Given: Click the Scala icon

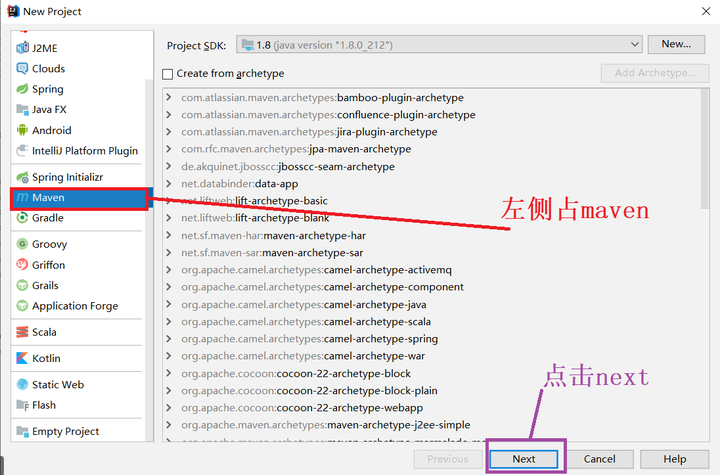Looking at the screenshot, I should point(22,332).
